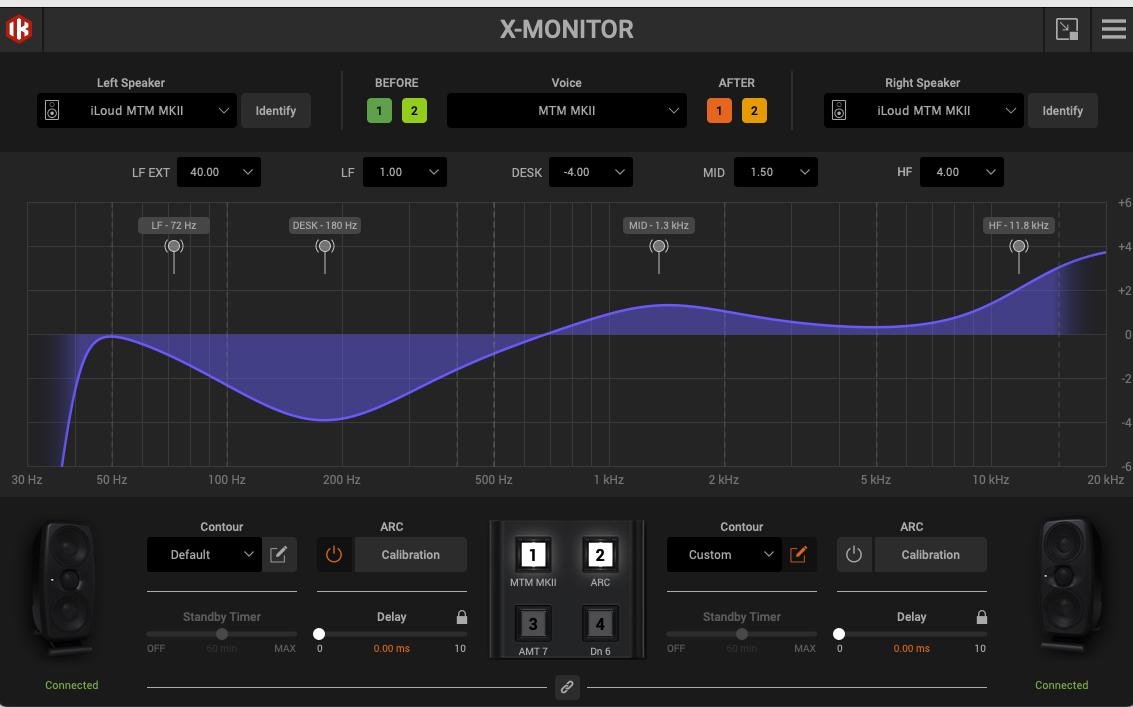Click the 5 kHz frequency axis label

(875, 479)
